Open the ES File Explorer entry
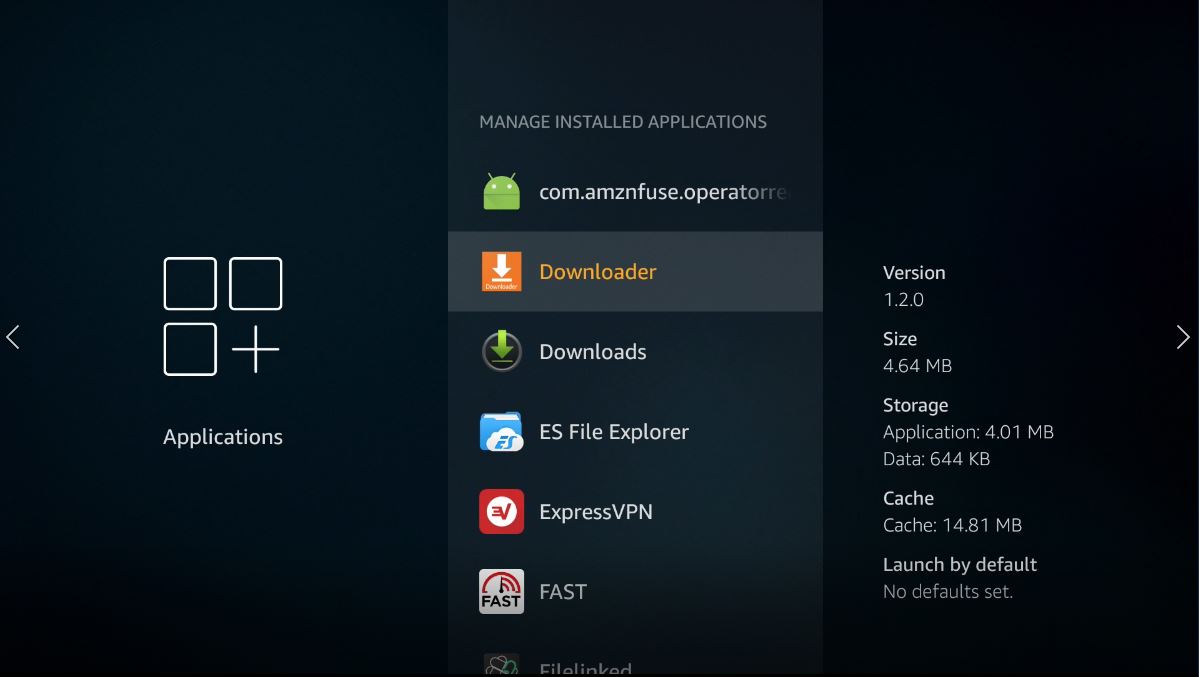This screenshot has width=1199, height=677. pos(635,431)
